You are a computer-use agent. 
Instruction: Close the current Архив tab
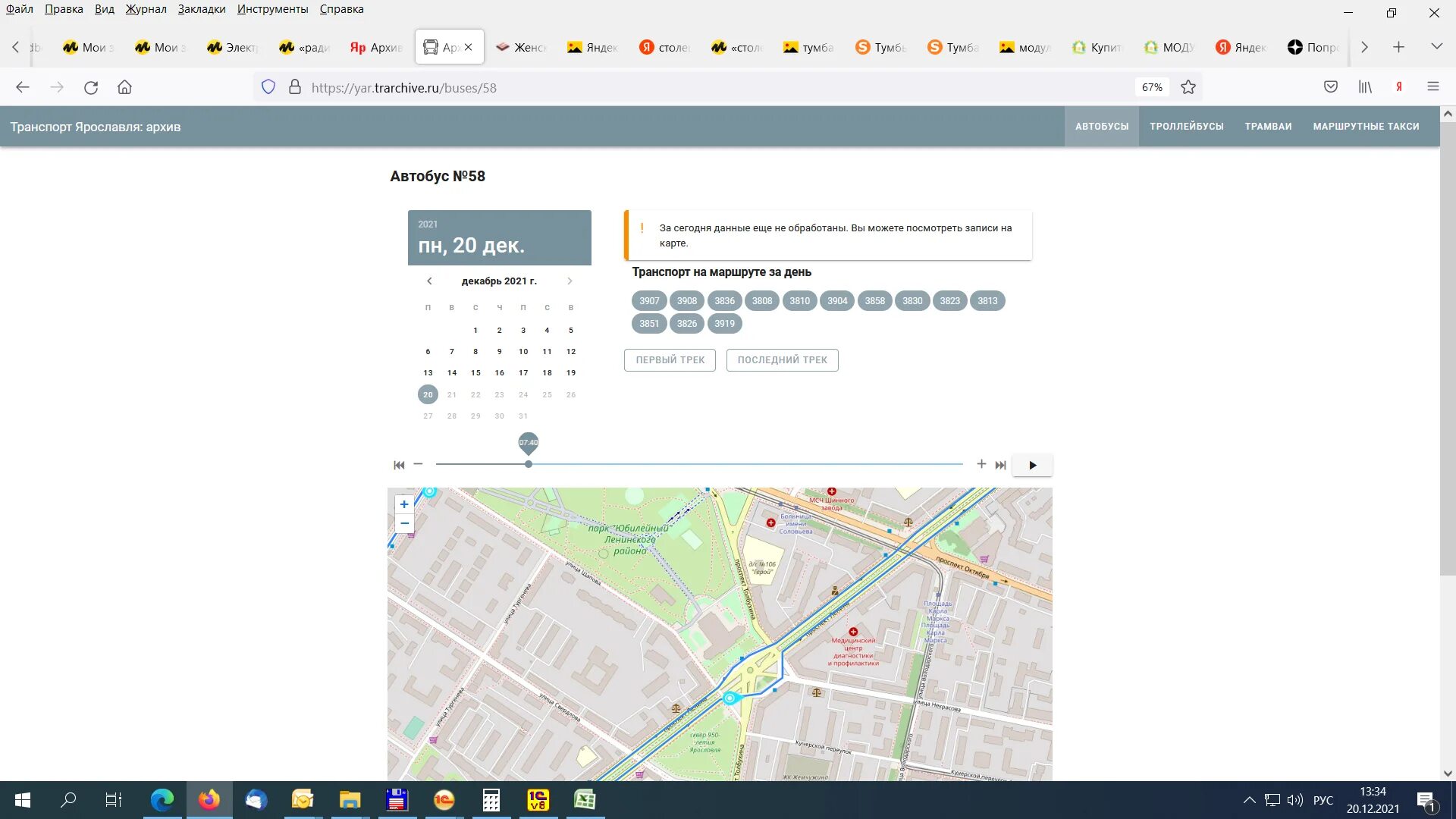click(469, 47)
